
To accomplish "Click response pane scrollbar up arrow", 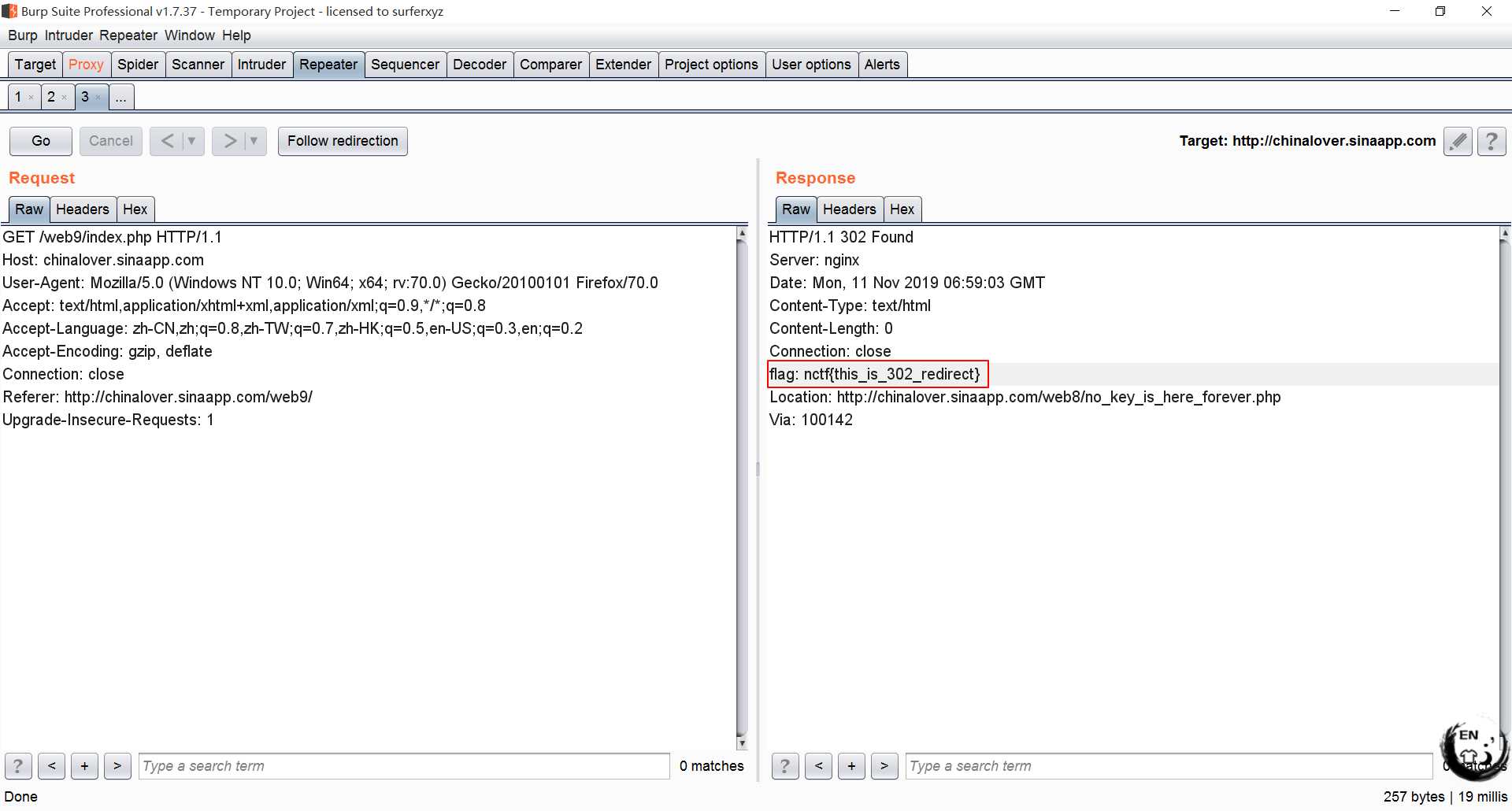I will tap(1505, 233).
